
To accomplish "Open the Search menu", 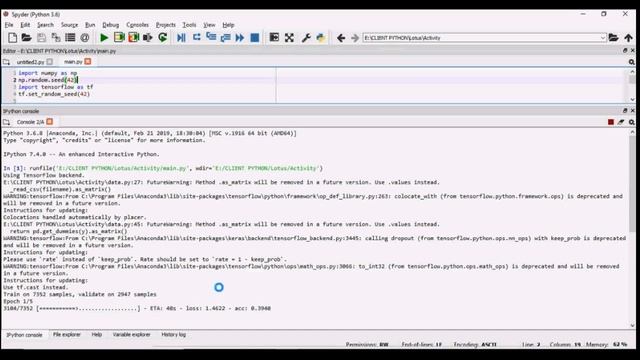I will click(45, 25).
